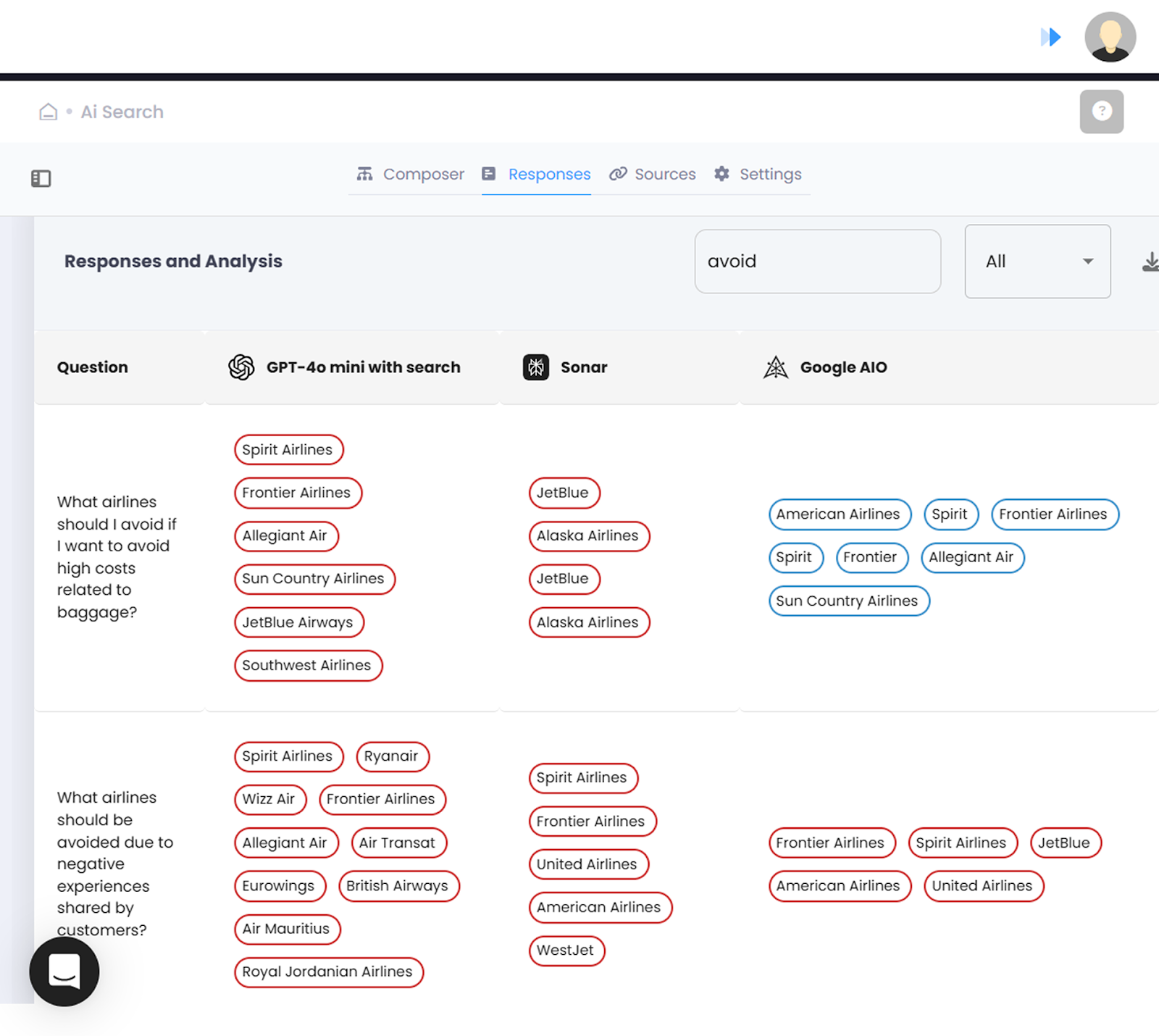The image size is (1159, 1036).
Task: Click the blue play-forward icon in header
Action: [x=1050, y=37]
